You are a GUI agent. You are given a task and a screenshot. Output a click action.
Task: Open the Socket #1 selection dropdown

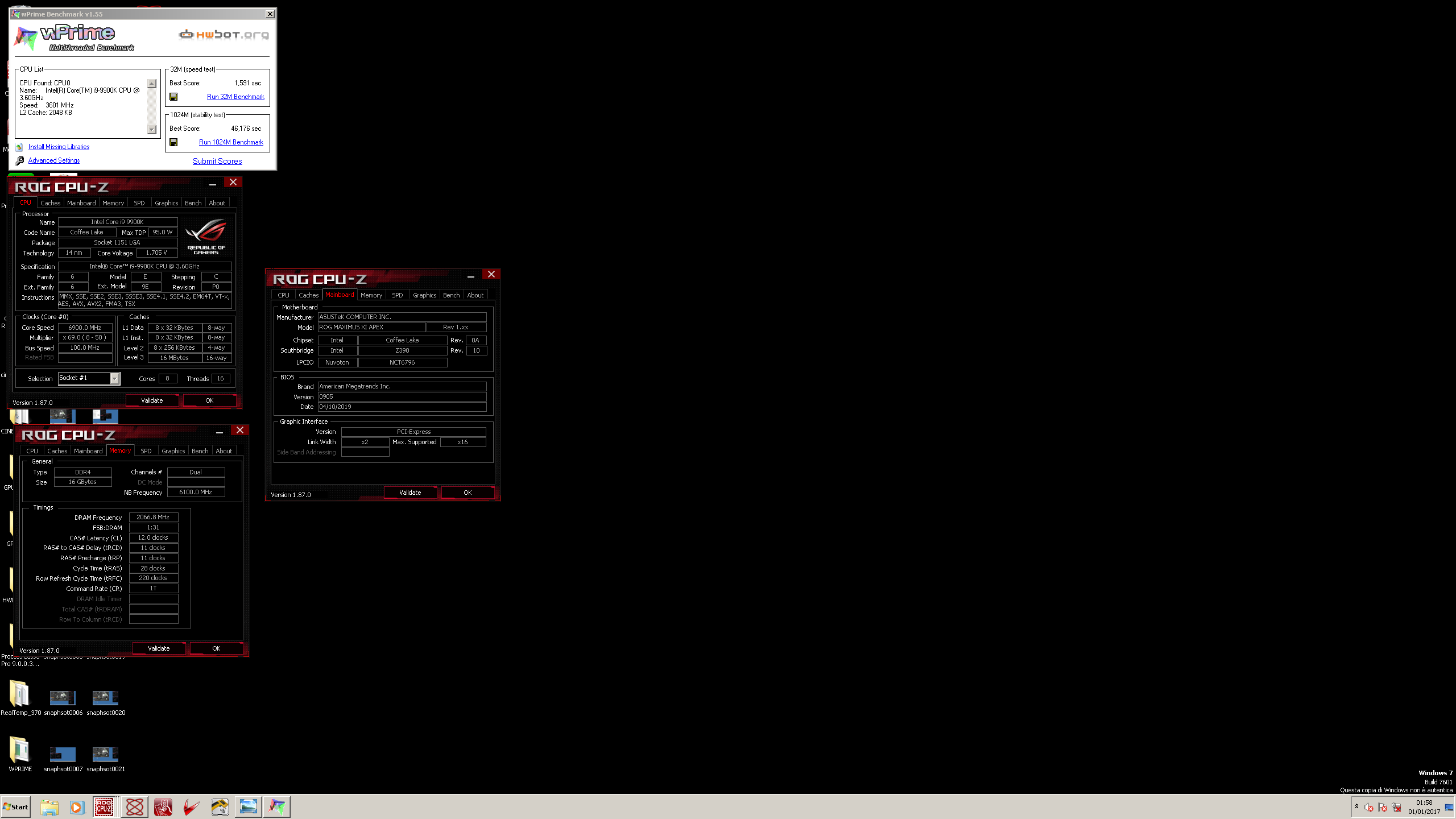(x=114, y=378)
